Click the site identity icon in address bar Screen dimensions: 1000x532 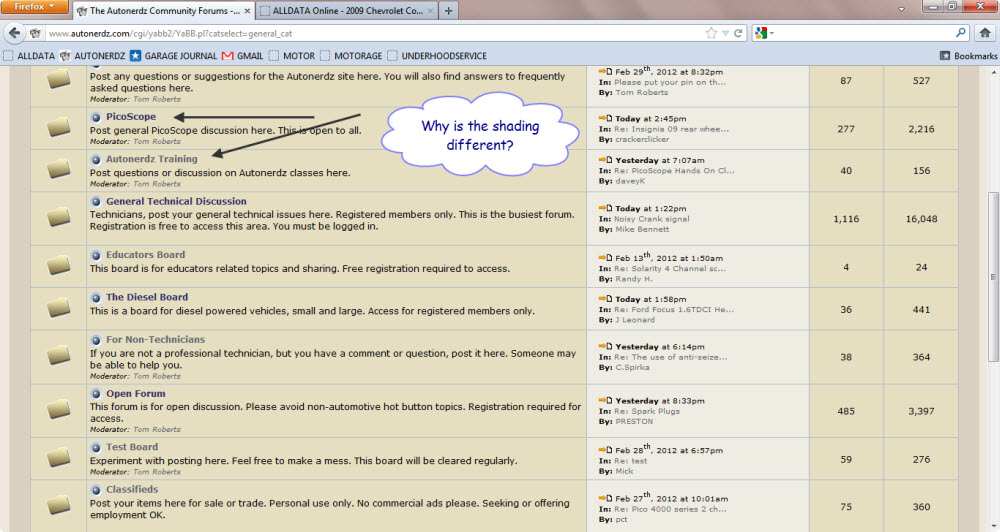(36, 33)
